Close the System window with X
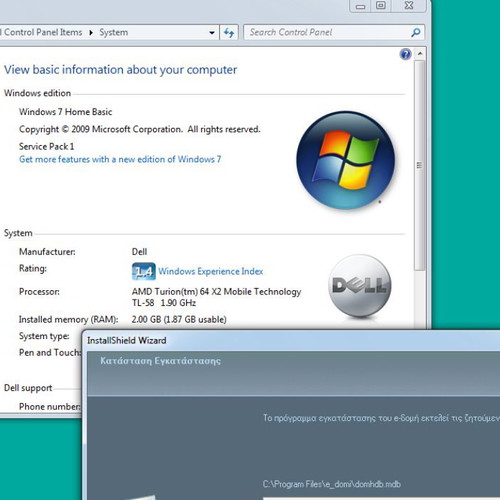500x500 pixels. pyautogui.click(x=409, y=6)
